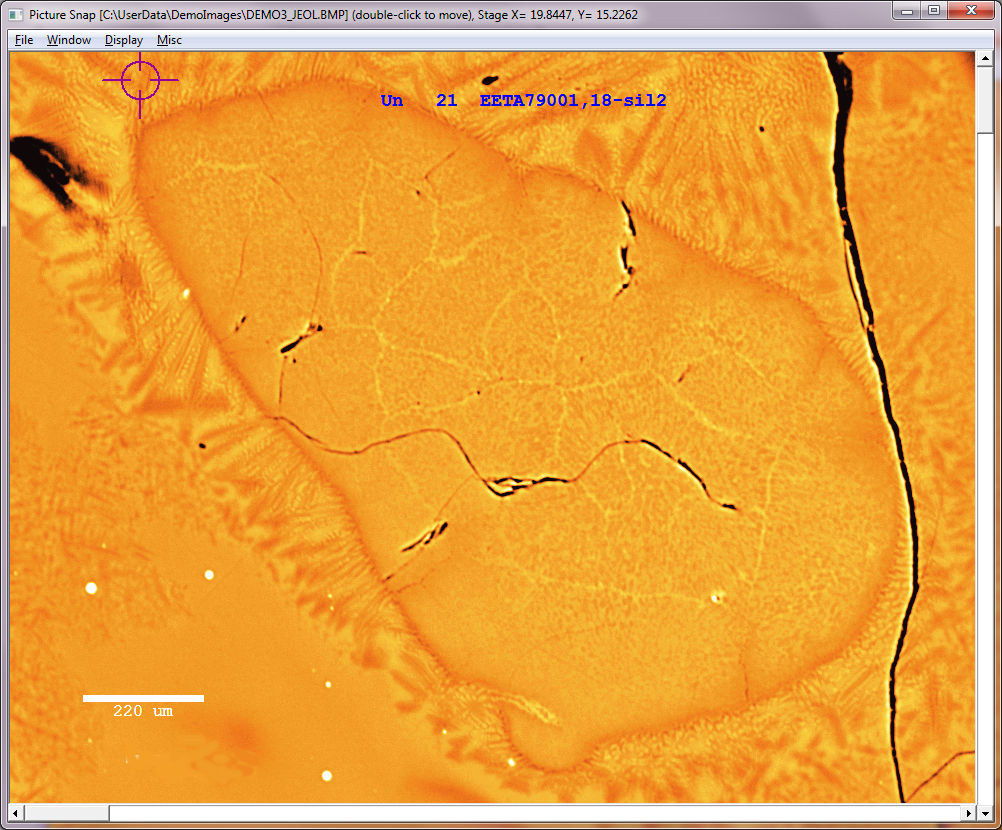This screenshot has width=1002, height=830.
Task: Click the horizontal scrollbar thumb
Action: tap(66, 813)
